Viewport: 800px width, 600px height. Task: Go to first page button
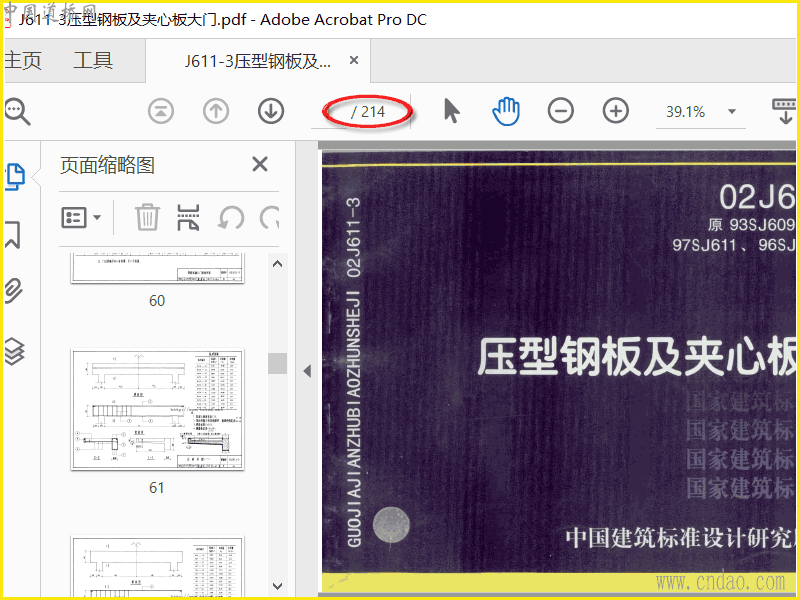(x=161, y=111)
